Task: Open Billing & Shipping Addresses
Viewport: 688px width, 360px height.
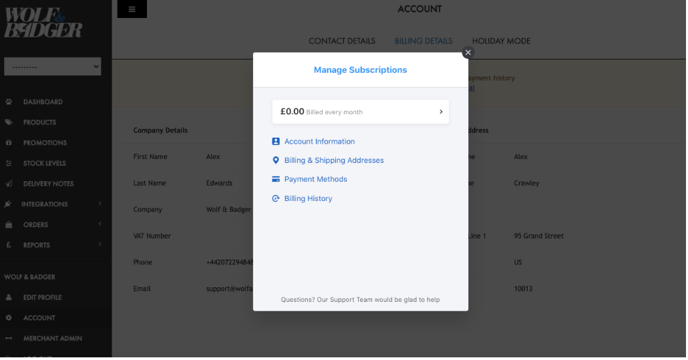Action: (x=334, y=160)
